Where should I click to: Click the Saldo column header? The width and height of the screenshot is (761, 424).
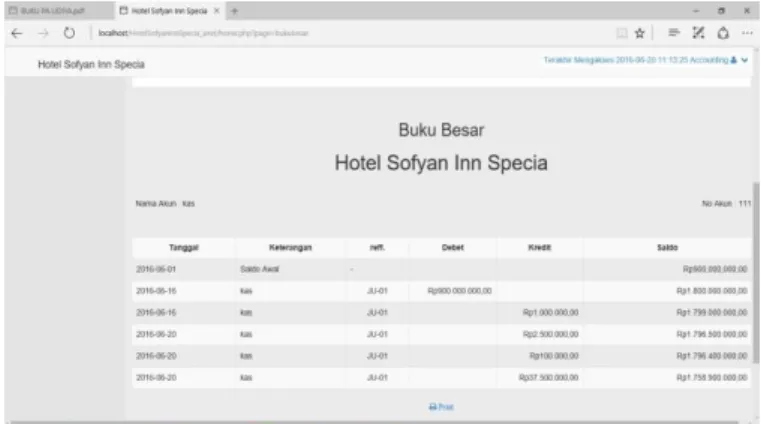tap(667, 247)
